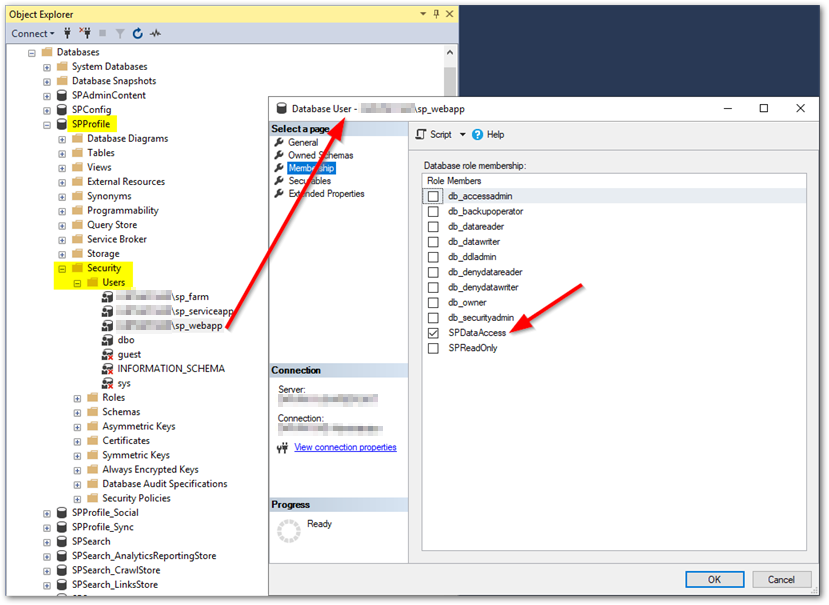829x605 pixels.
Task: Check the SPReadOnly role checkbox
Action: (434, 349)
